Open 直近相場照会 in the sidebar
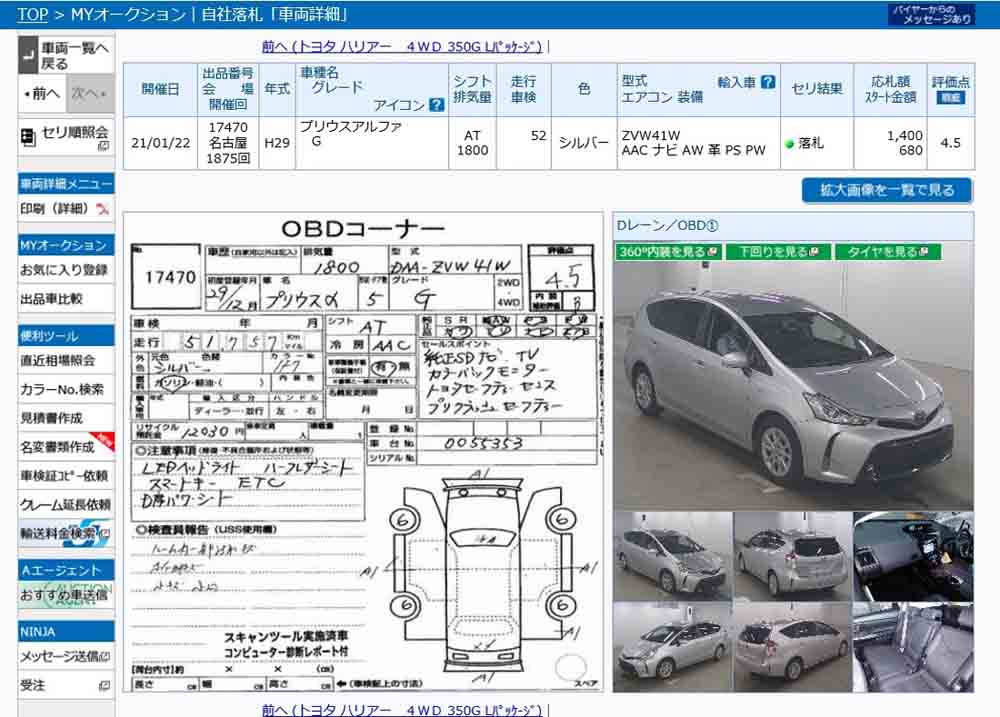 tap(66, 360)
